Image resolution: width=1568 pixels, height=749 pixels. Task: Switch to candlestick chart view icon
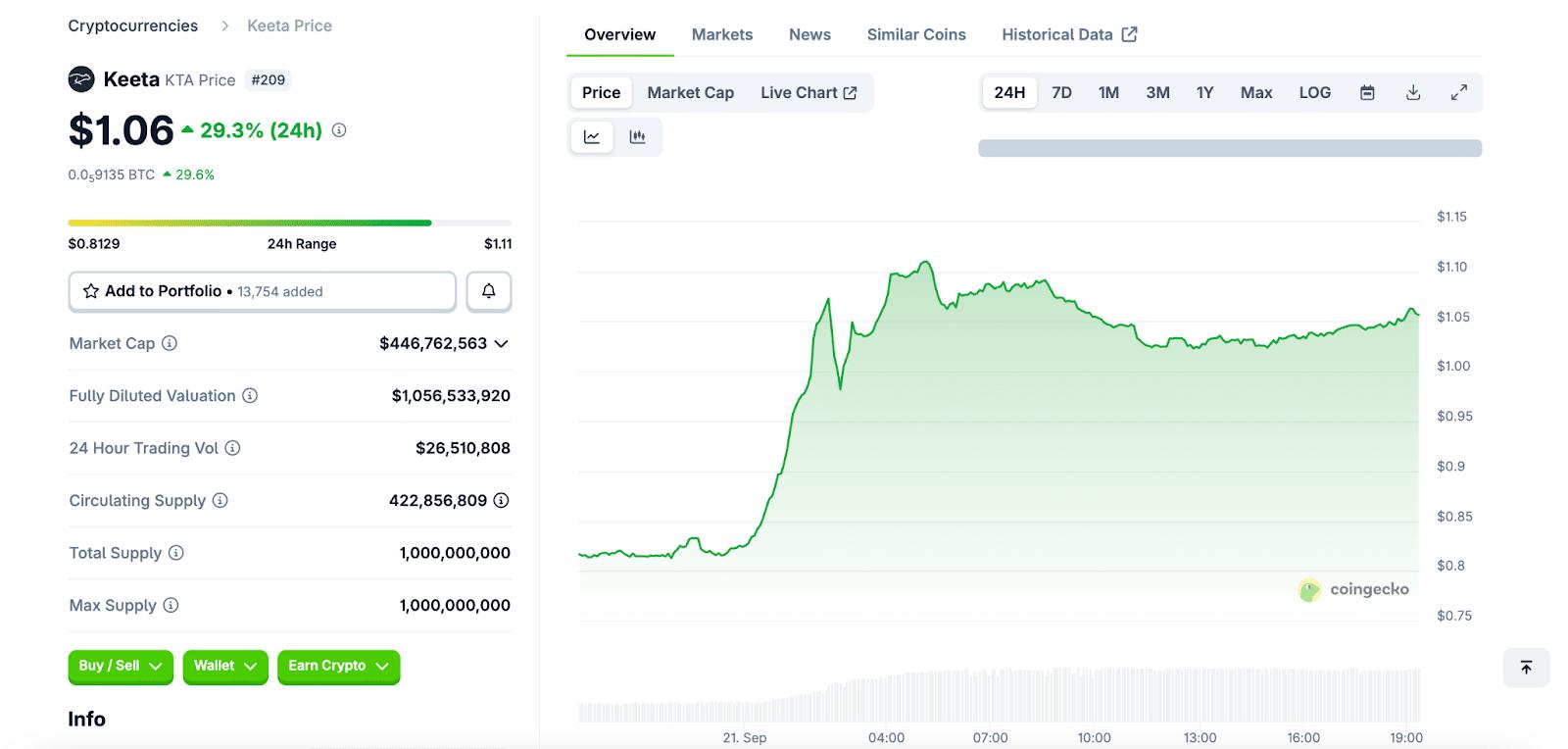coord(638,137)
